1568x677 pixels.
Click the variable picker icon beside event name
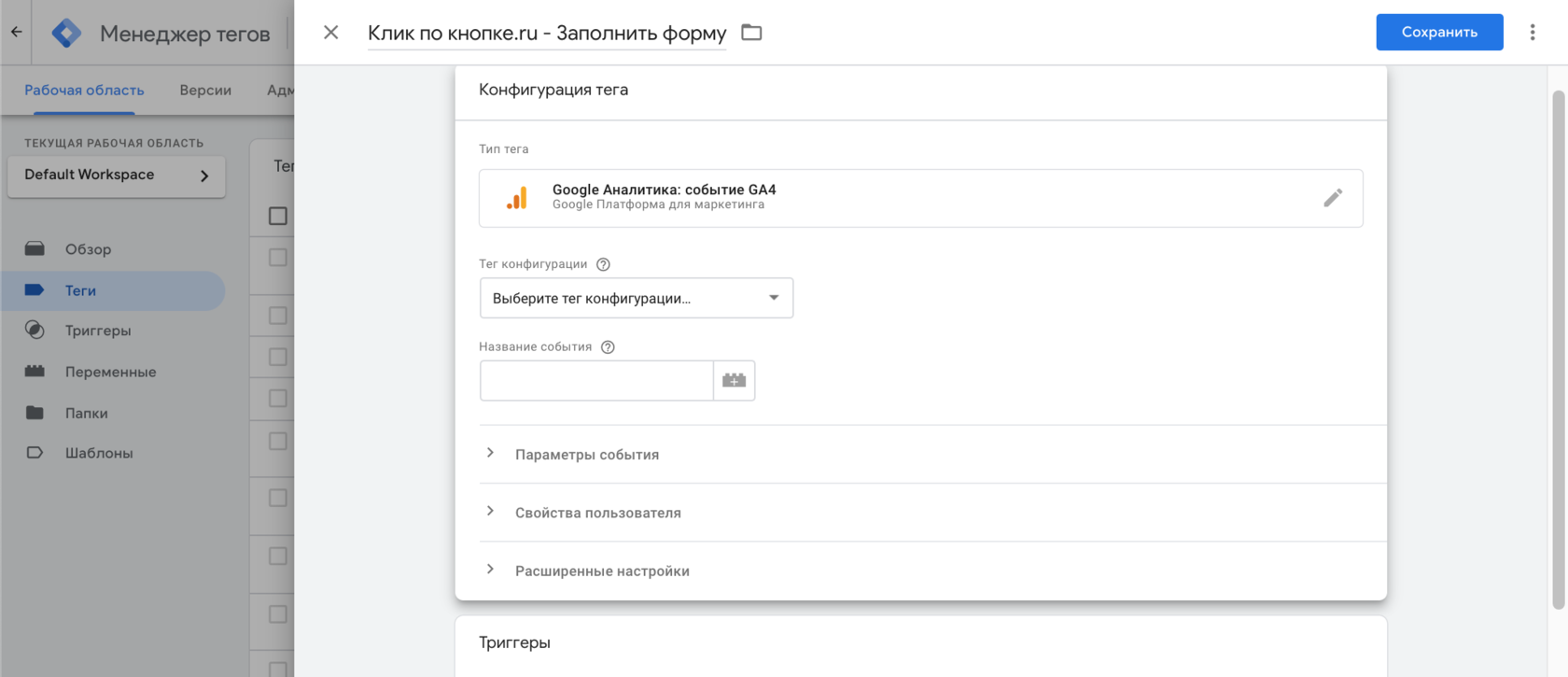[x=734, y=381]
